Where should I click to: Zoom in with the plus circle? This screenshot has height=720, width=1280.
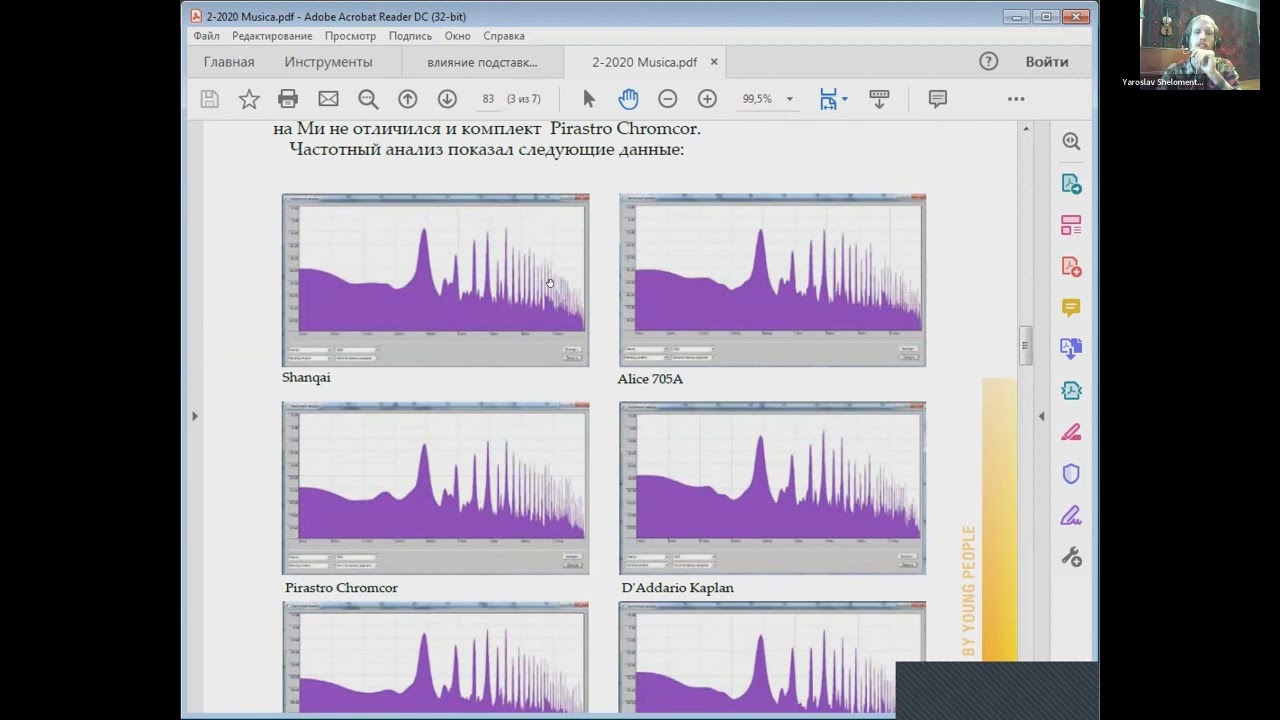[x=707, y=99]
